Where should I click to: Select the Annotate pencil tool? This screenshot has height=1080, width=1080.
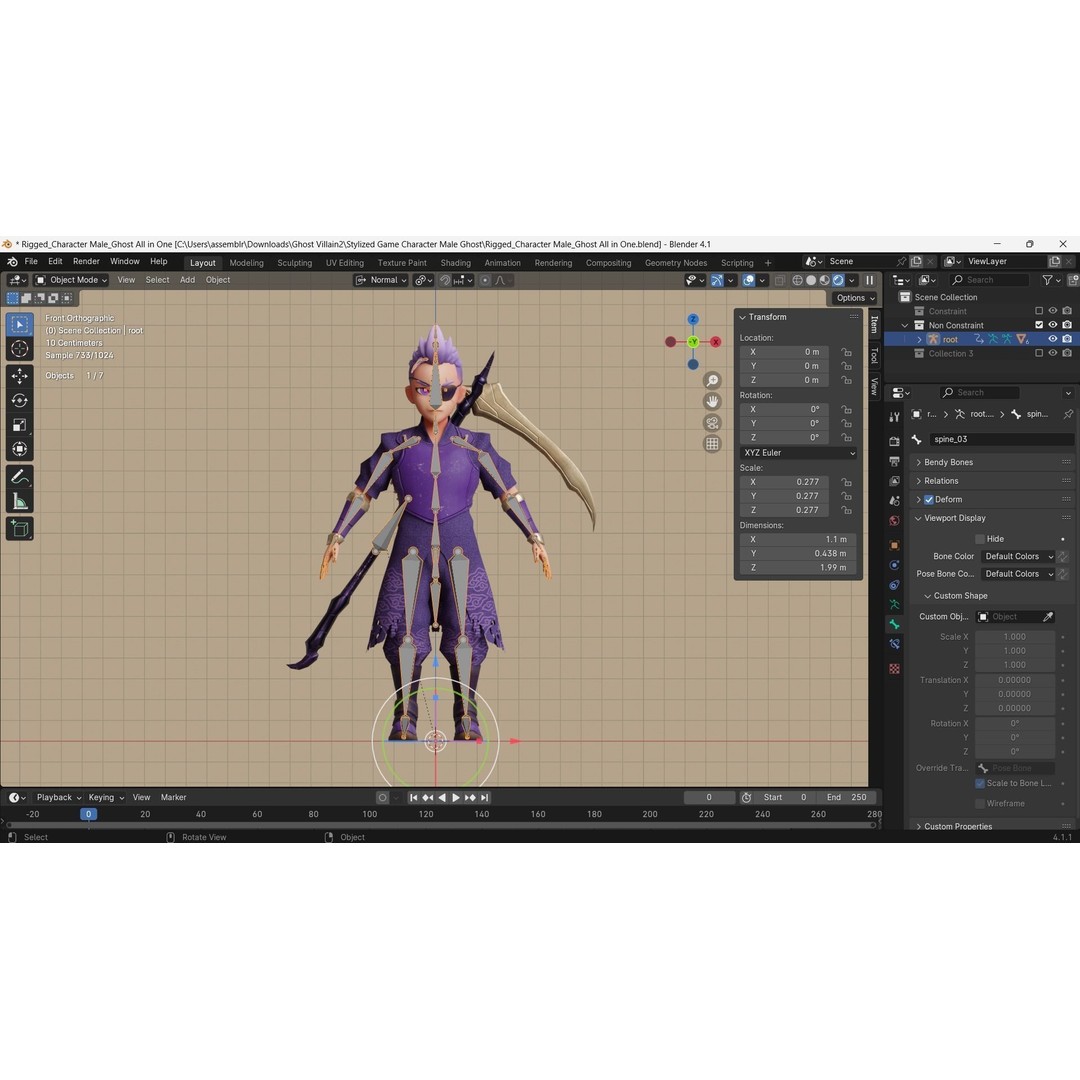point(19,477)
